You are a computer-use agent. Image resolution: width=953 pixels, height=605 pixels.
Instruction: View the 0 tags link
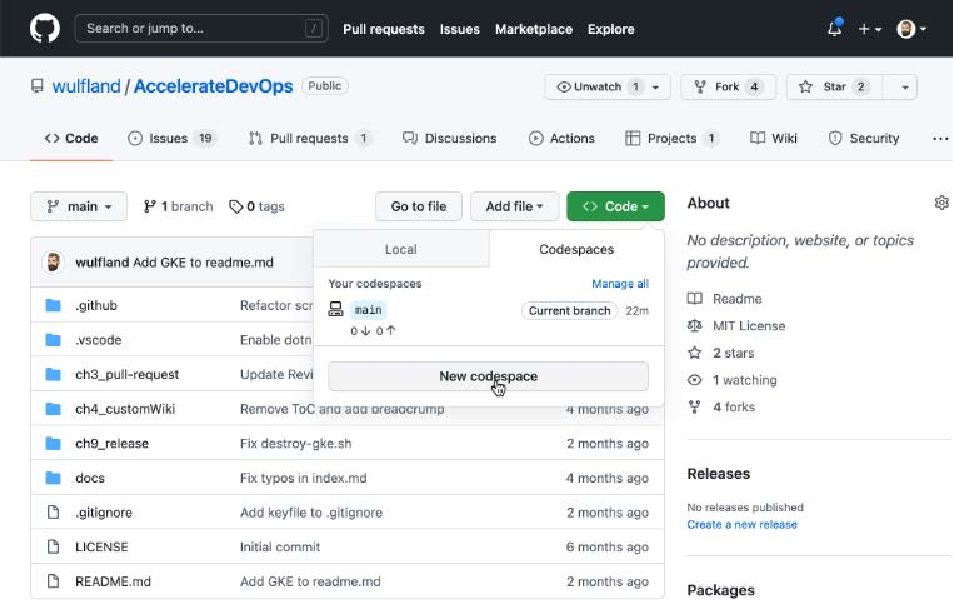256,207
